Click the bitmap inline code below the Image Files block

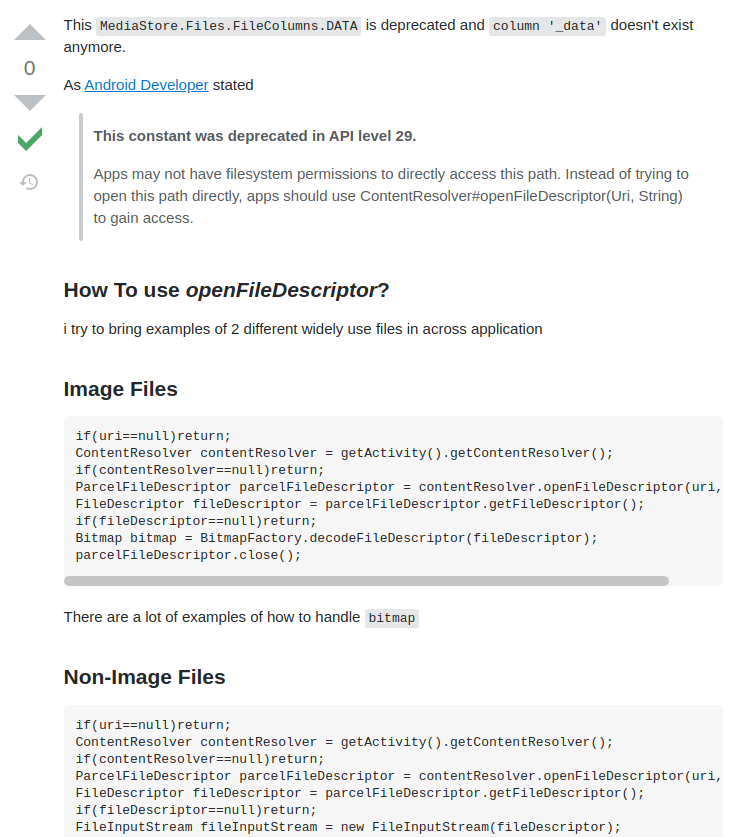click(392, 618)
